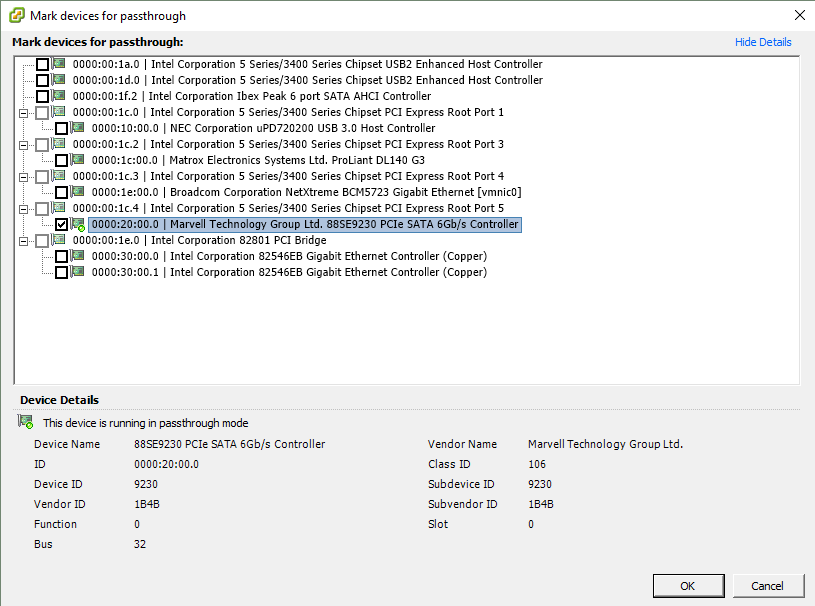The width and height of the screenshot is (815, 606).
Task: Click the vSphere icon in the title bar
Action: (x=17, y=15)
